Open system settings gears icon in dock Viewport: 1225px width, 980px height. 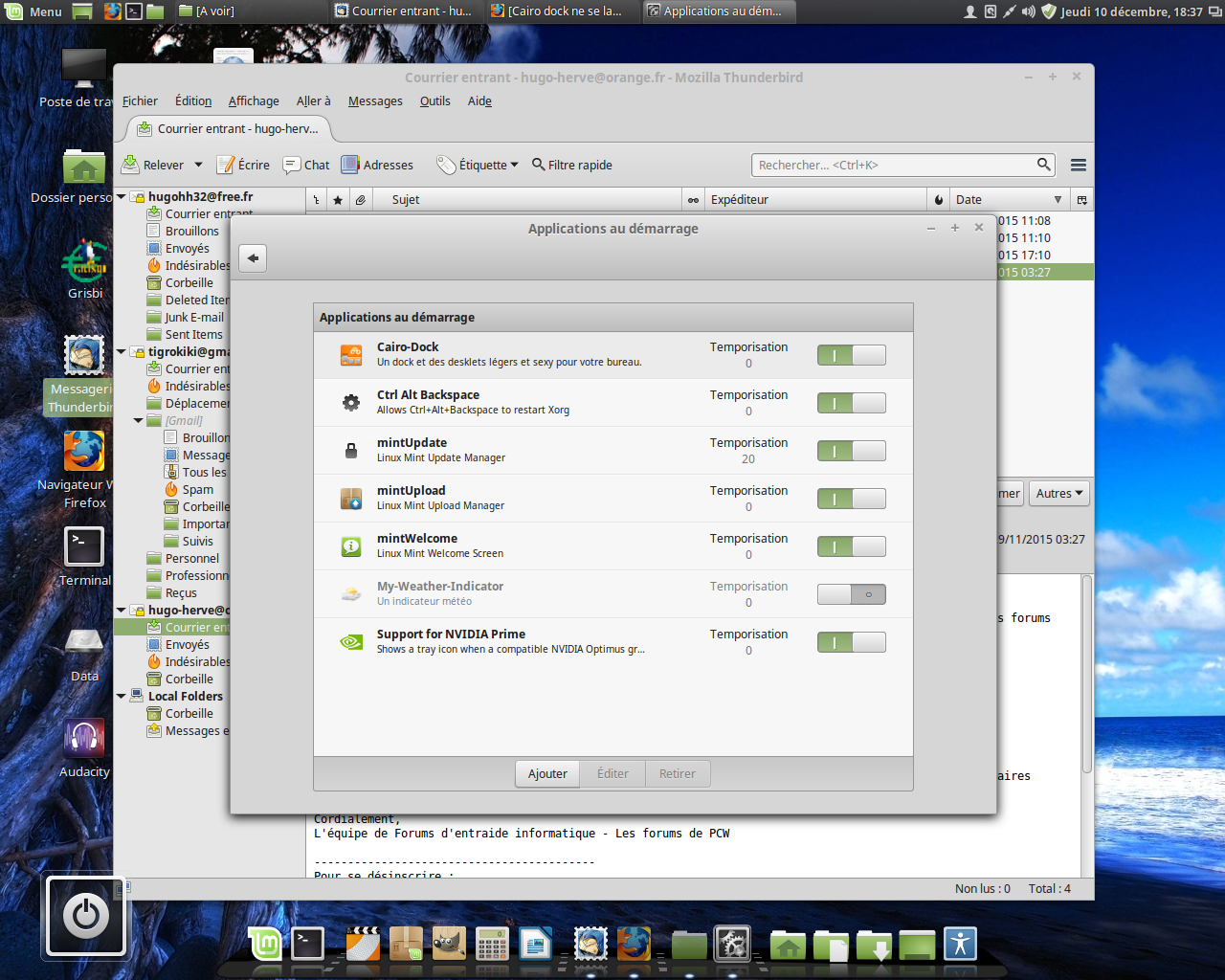pyautogui.click(x=733, y=945)
